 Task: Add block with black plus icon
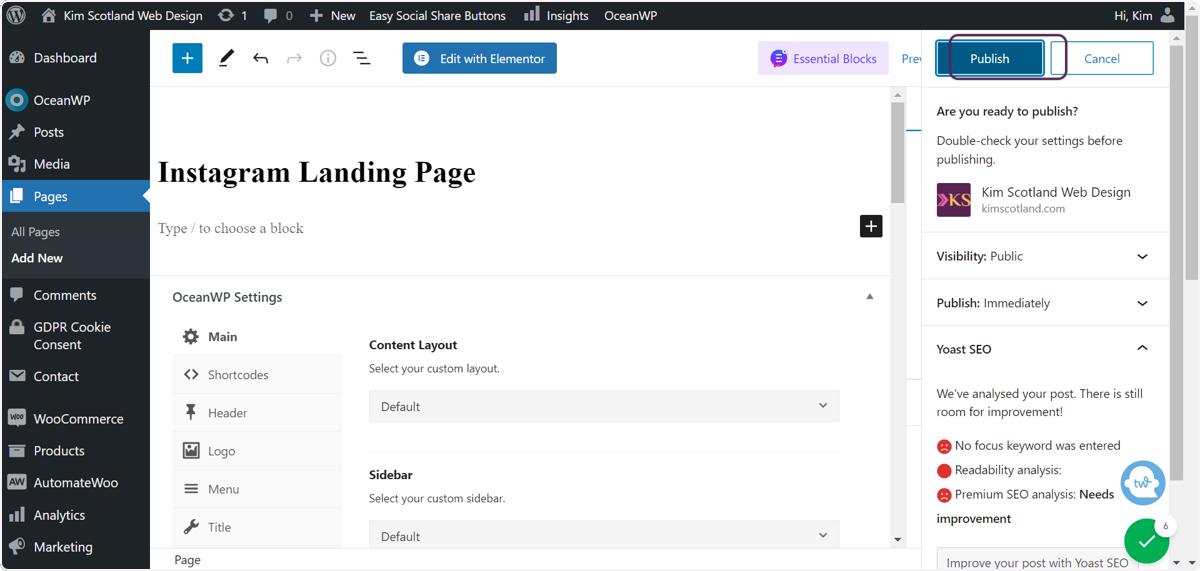(871, 226)
